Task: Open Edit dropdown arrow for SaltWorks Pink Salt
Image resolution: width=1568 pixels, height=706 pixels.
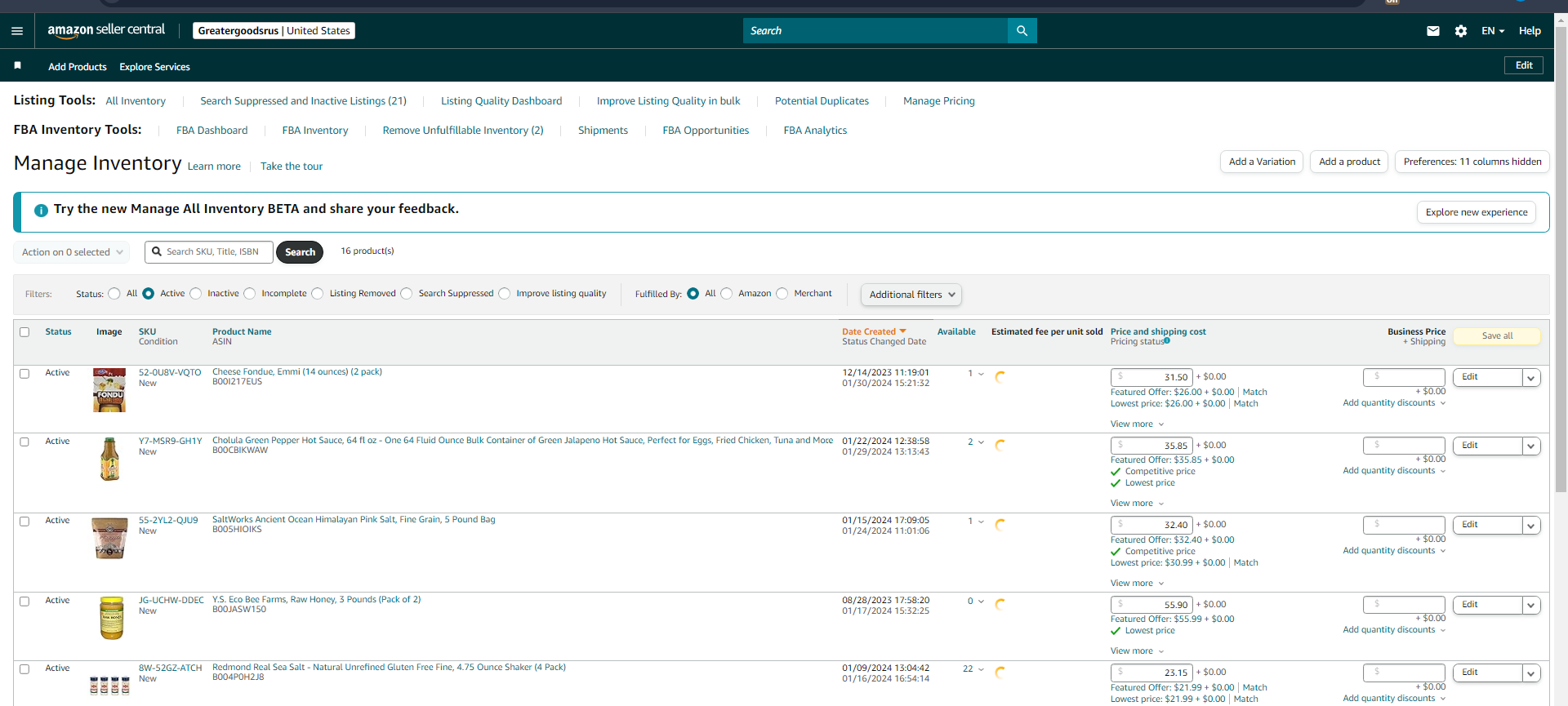Action: pyautogui.click(x=1531, y=526)
